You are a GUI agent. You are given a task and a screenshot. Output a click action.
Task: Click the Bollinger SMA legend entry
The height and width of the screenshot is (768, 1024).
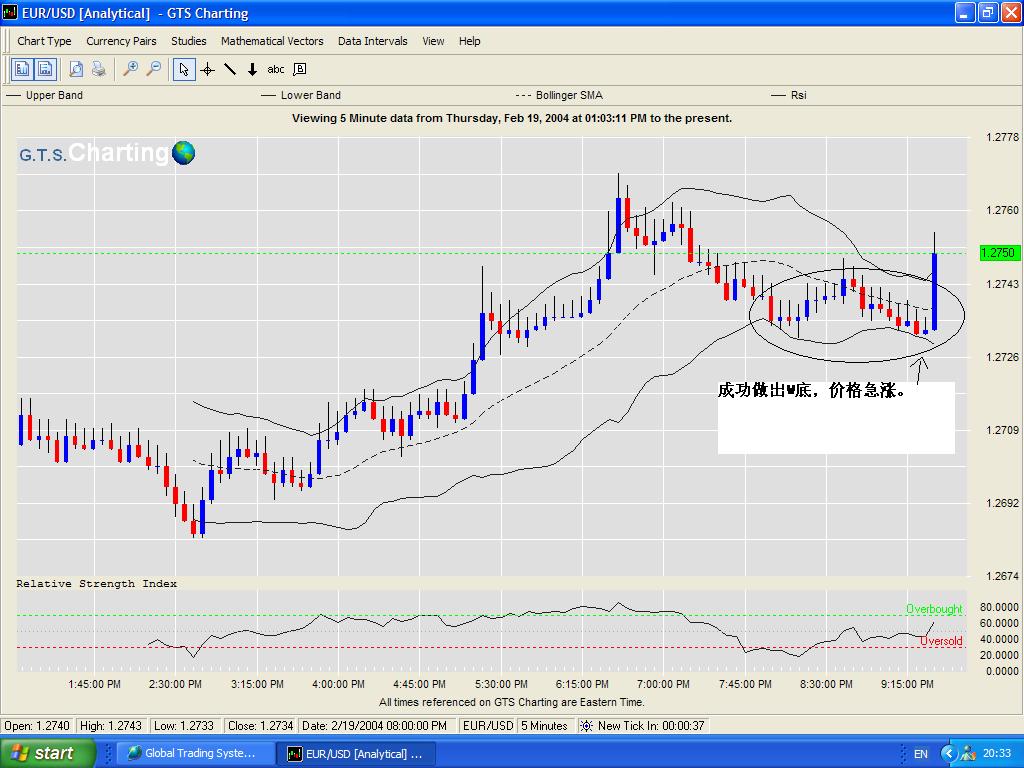(x=559, y=95)
